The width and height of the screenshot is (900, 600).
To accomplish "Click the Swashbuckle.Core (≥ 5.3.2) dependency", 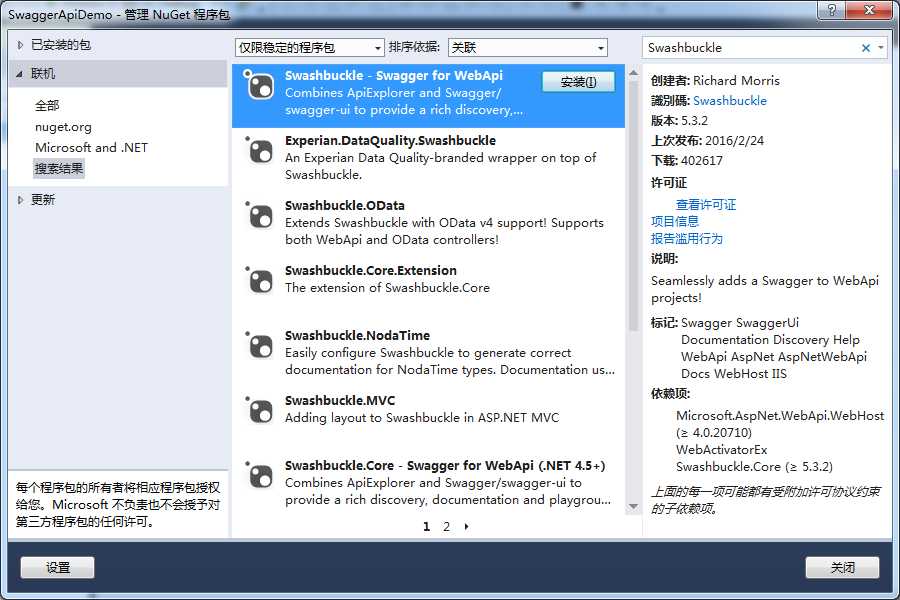I will click(754, 467).
